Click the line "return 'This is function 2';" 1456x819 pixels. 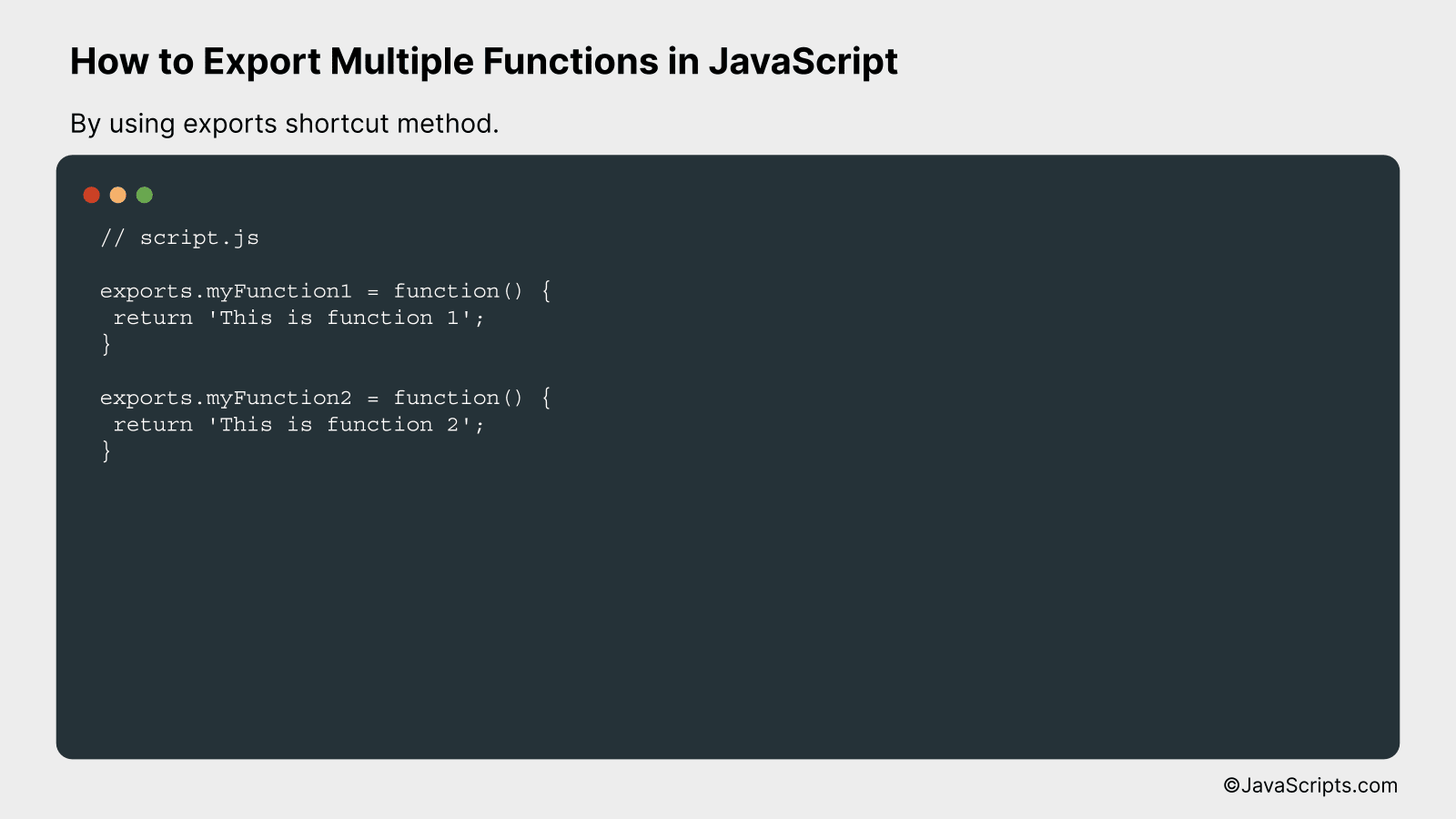tap(298, 425)
